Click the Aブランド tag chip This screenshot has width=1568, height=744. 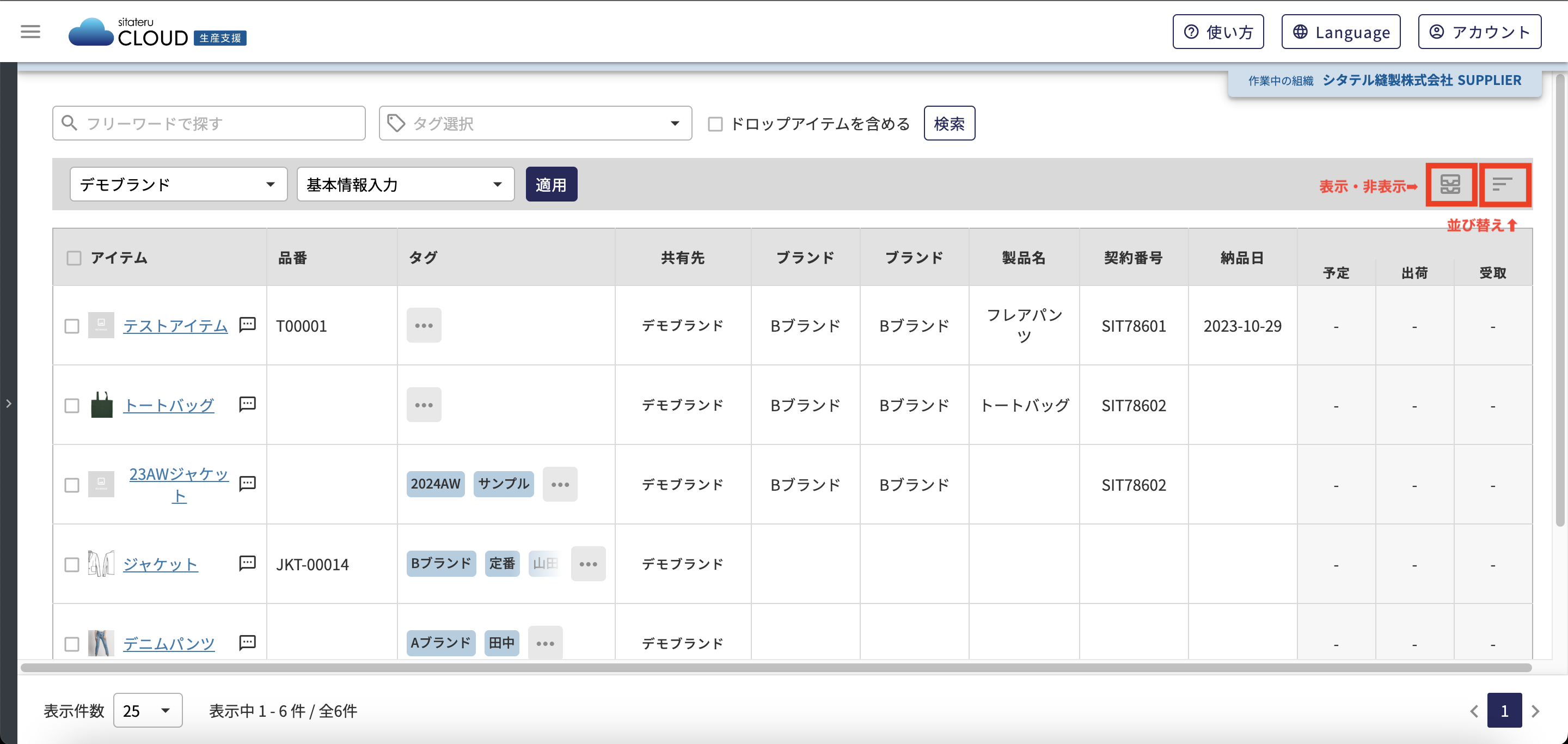(x=440, y=643)
